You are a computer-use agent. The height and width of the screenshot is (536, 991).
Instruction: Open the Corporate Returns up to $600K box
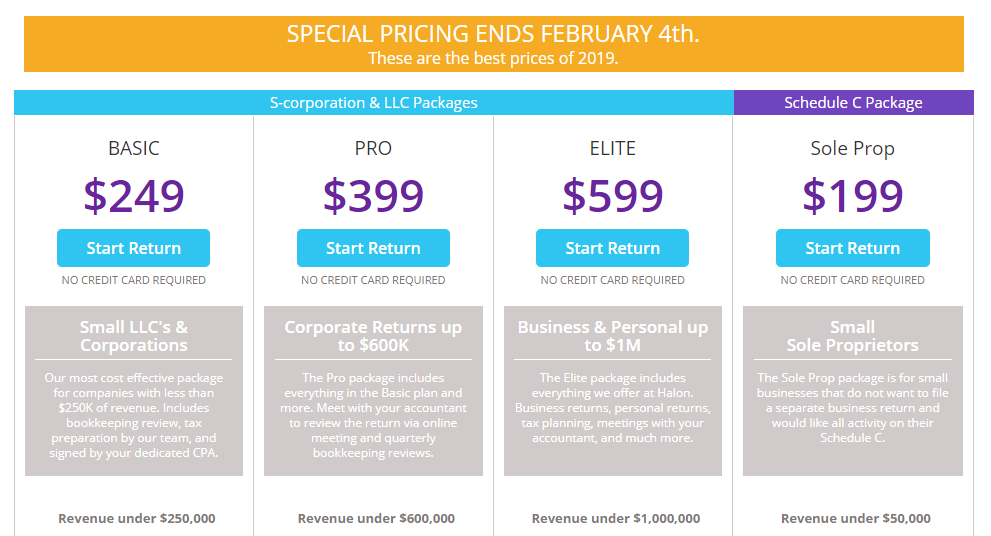[x=374, y=391]
